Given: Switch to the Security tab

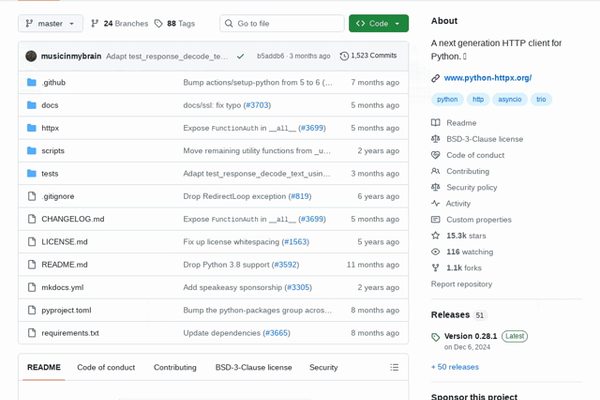Looking at the screenshot, I should coord(323,367).
